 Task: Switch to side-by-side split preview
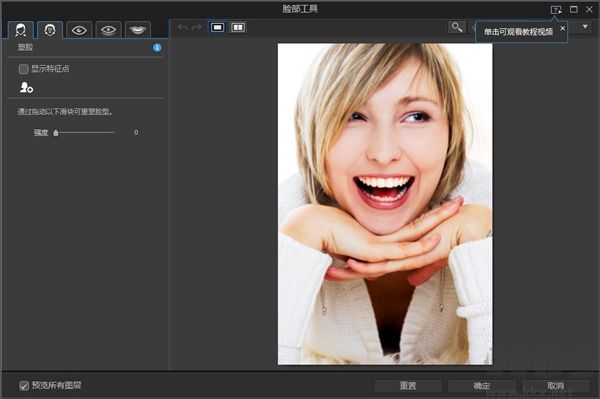coord(238,27)
